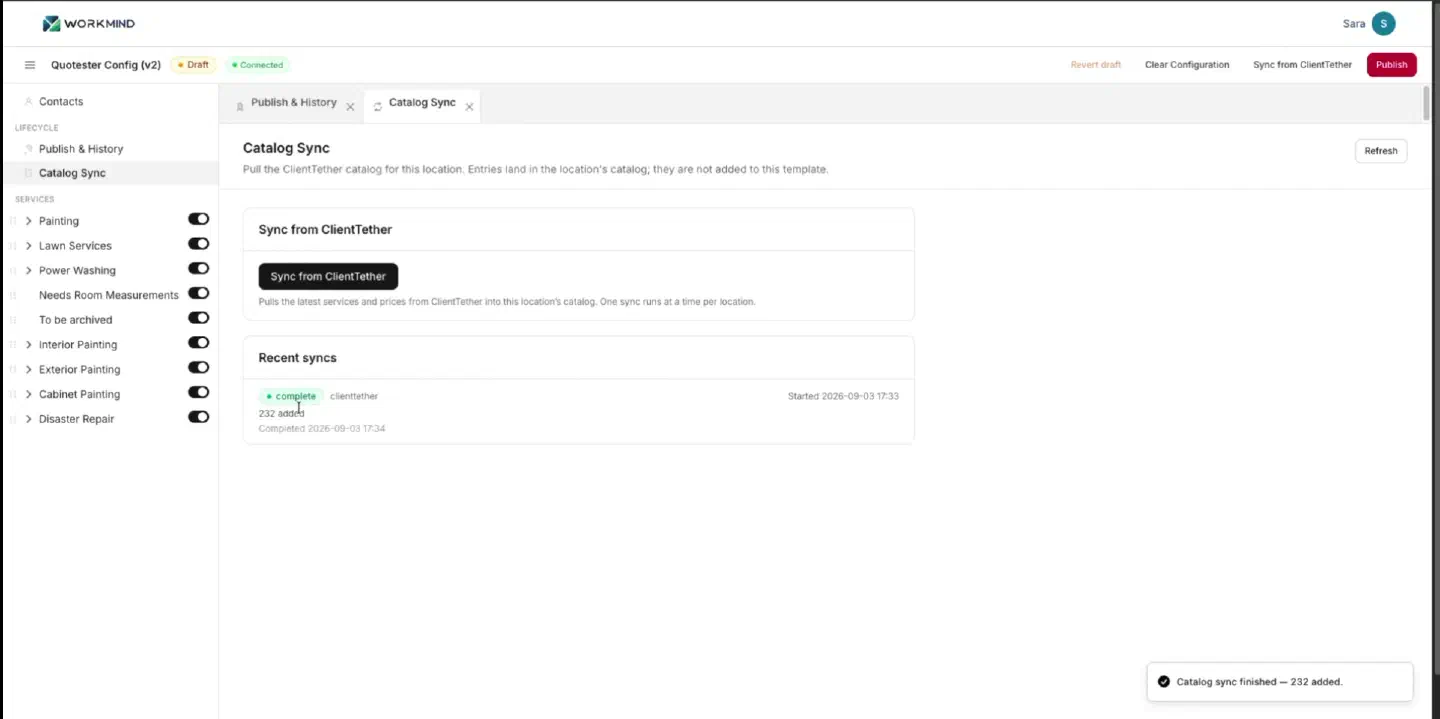This screenshot has height=719, width=1440.
Task: Click drag handle beside Lawn Services
Action: (13, 246)
